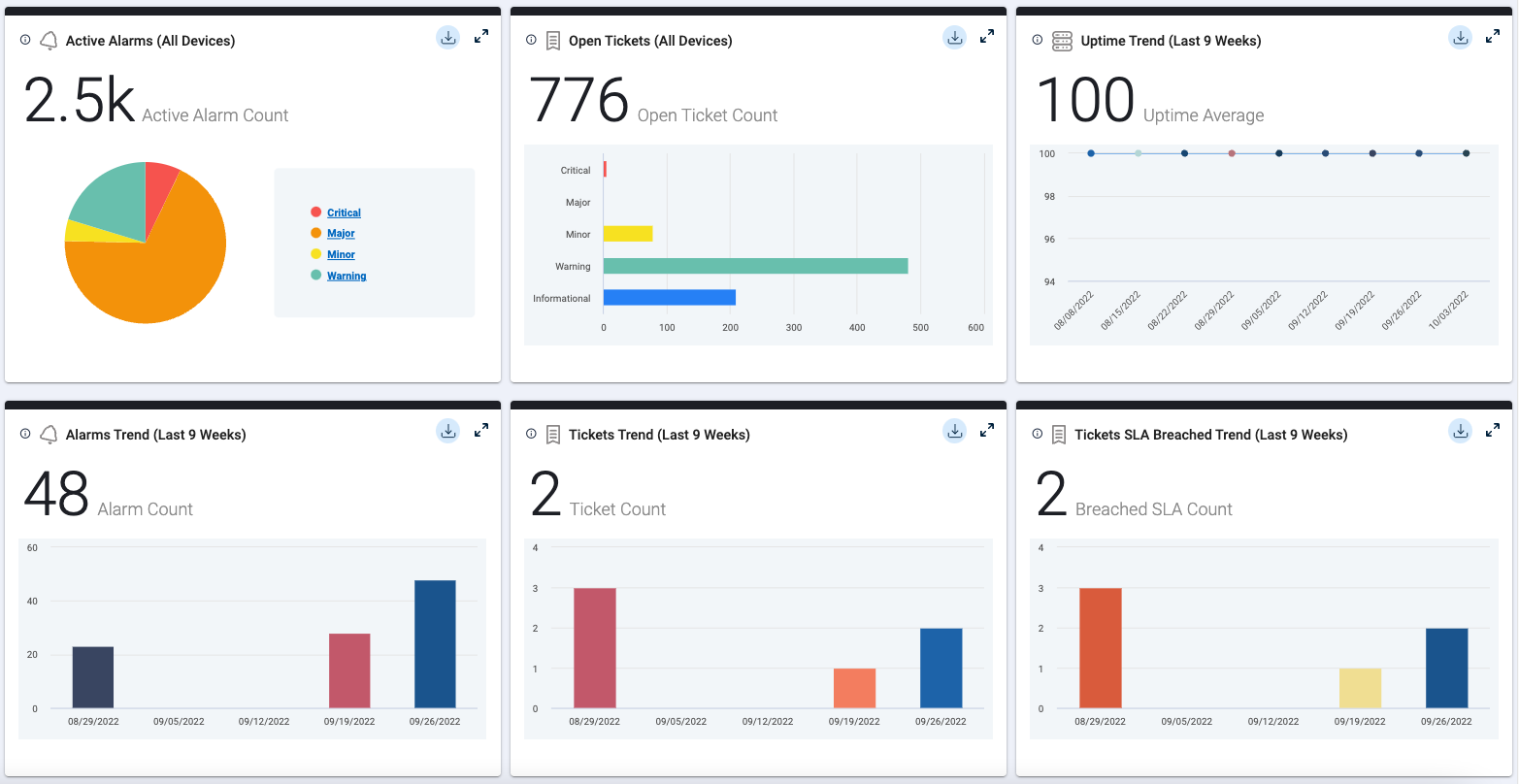Download the Uptime Trend chart
The image size is (1519, 784).
coord(1460,38)
